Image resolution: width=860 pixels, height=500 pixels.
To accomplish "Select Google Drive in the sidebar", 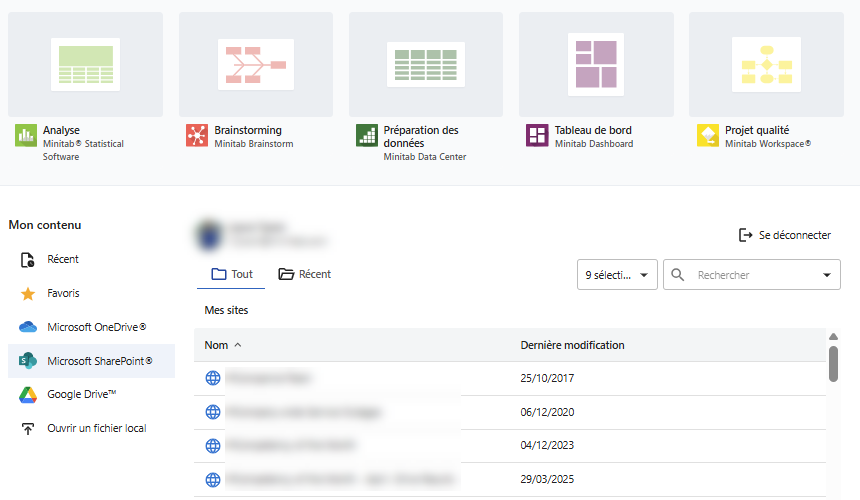I will coord(92,394).
